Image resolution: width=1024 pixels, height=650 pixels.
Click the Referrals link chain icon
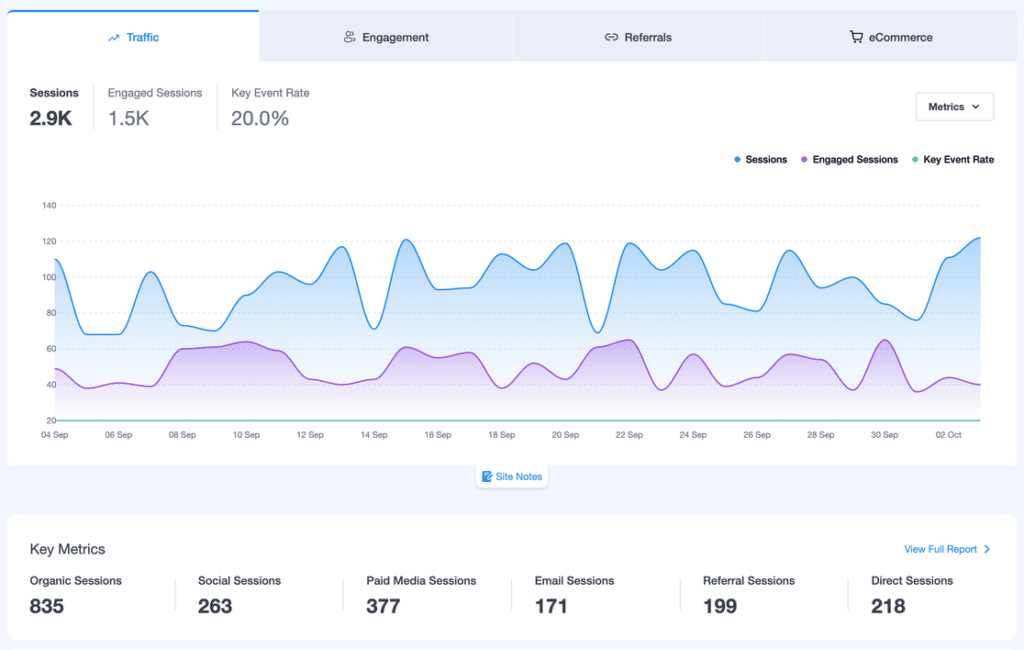pos(611,37)
